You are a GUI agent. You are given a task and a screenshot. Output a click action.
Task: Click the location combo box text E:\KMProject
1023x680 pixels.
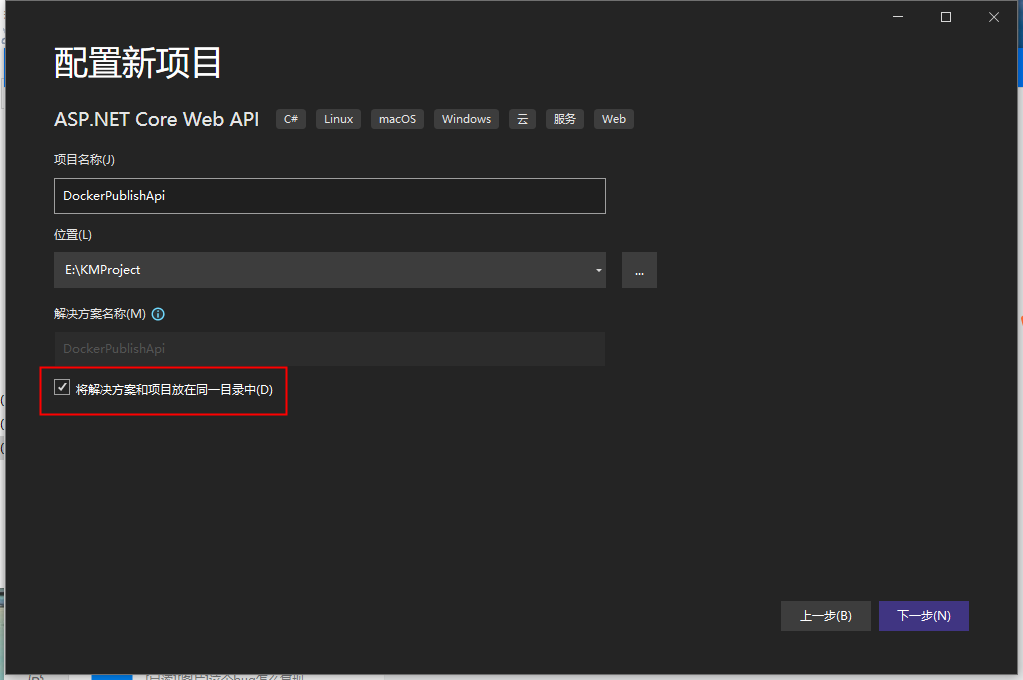click(102, 270)
